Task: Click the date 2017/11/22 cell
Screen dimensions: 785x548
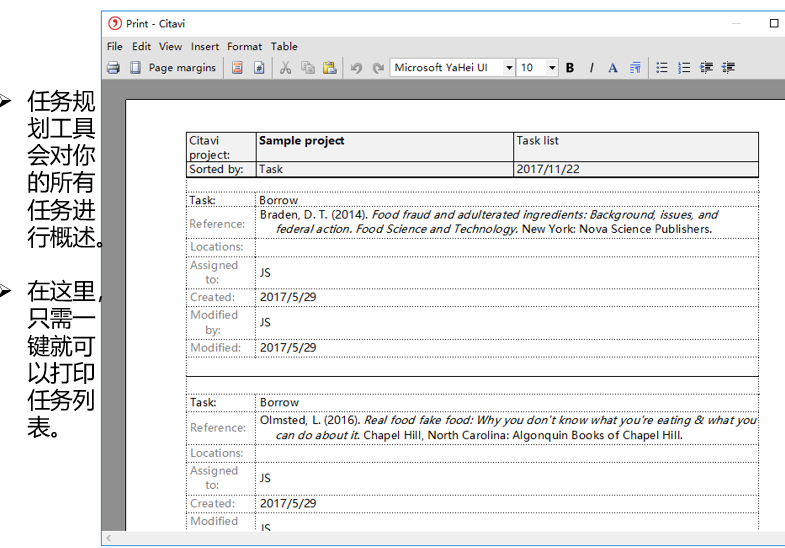Action: [636, 169]
